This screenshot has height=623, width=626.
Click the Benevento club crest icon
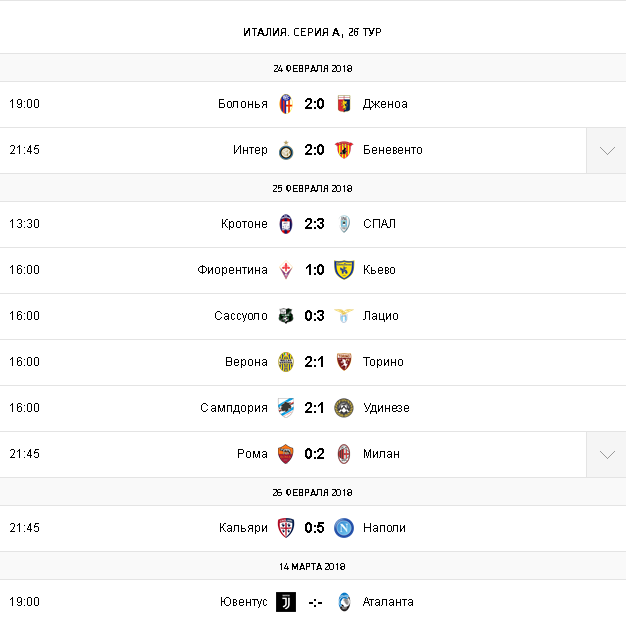[344, 150]
